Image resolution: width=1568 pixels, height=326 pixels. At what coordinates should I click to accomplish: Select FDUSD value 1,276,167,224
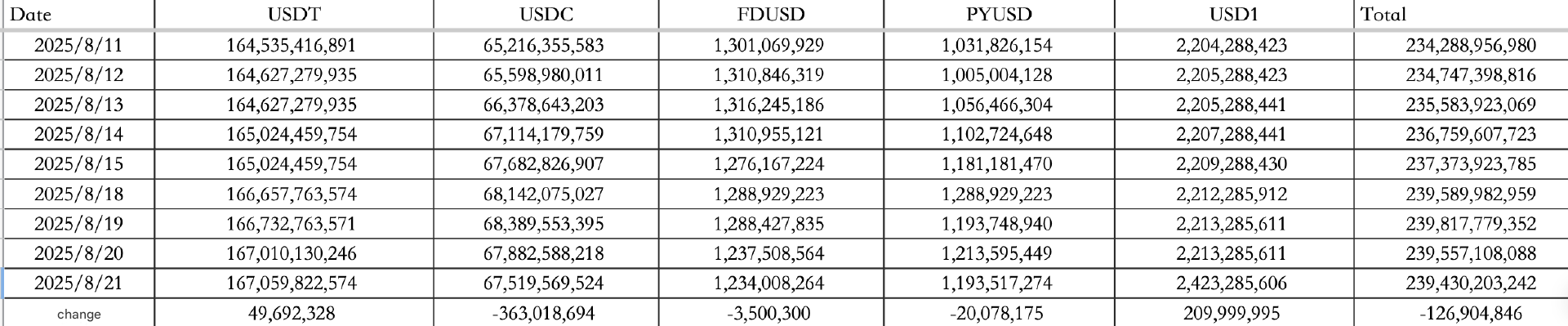pyautogui.click(x=770, y=164)
